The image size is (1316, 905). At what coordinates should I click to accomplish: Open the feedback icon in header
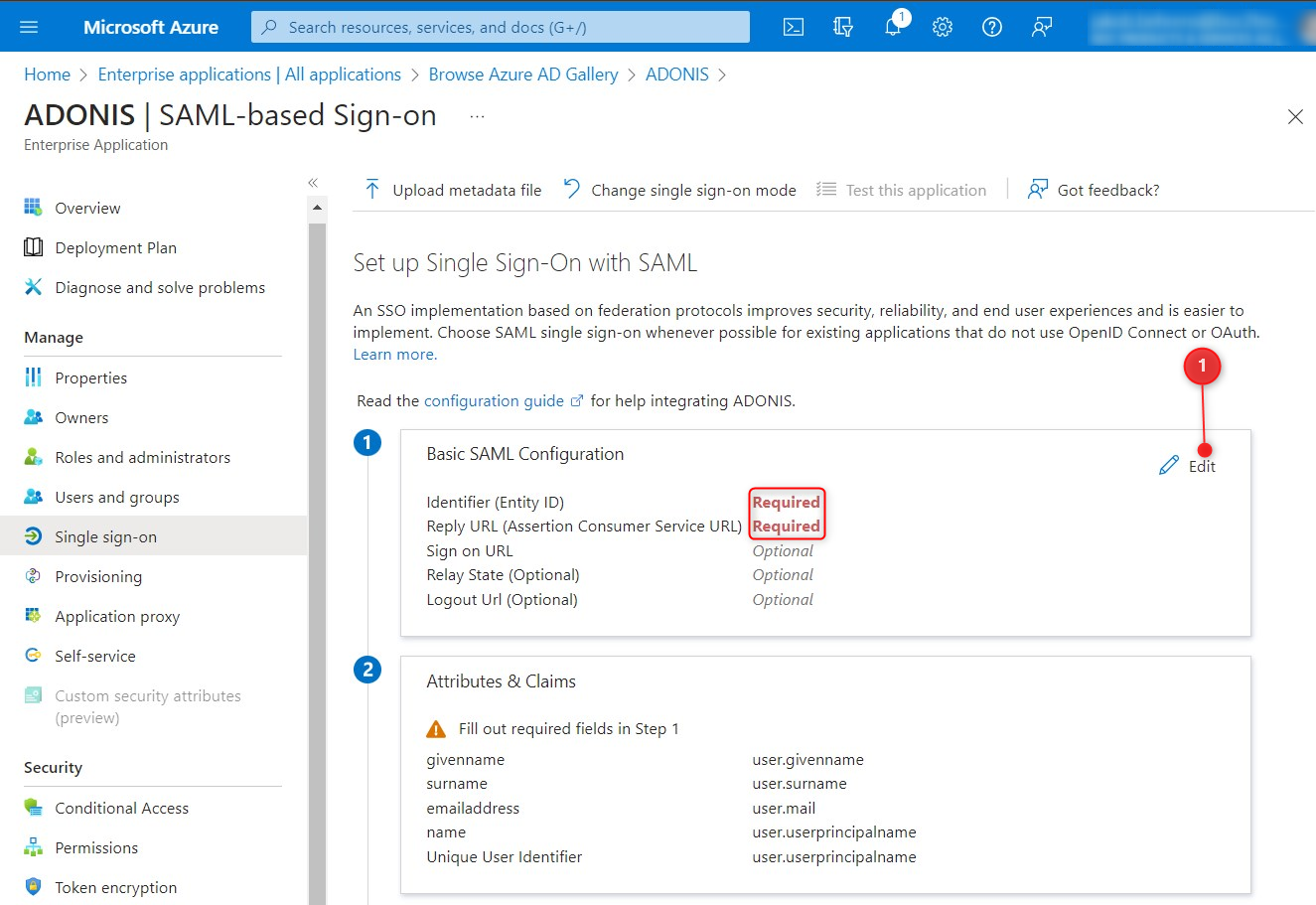(1042, 27)
